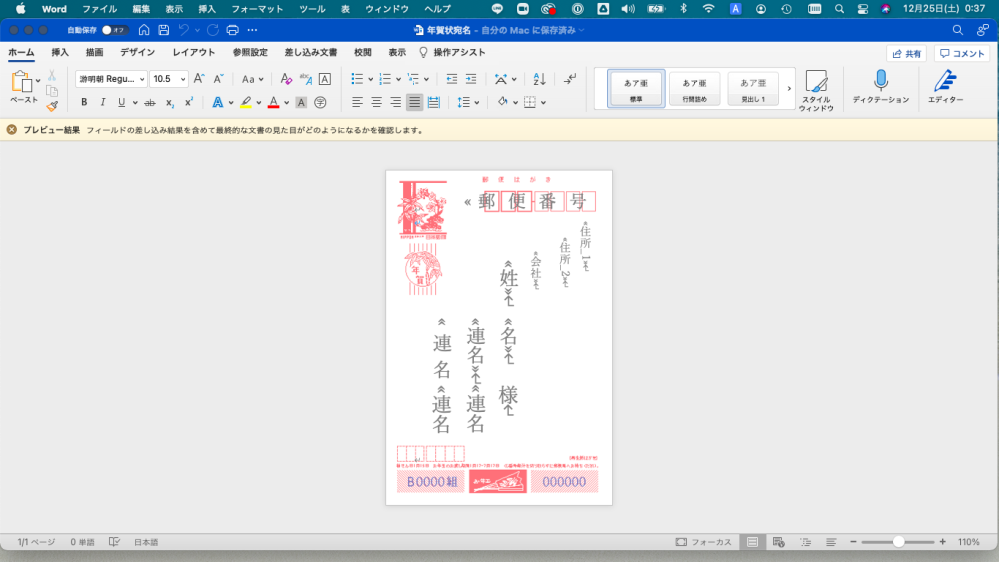Viewport: 999px width, 562px height.
Task: Open the Change Case Aa dropdown
Action: (x=252, y=79)
